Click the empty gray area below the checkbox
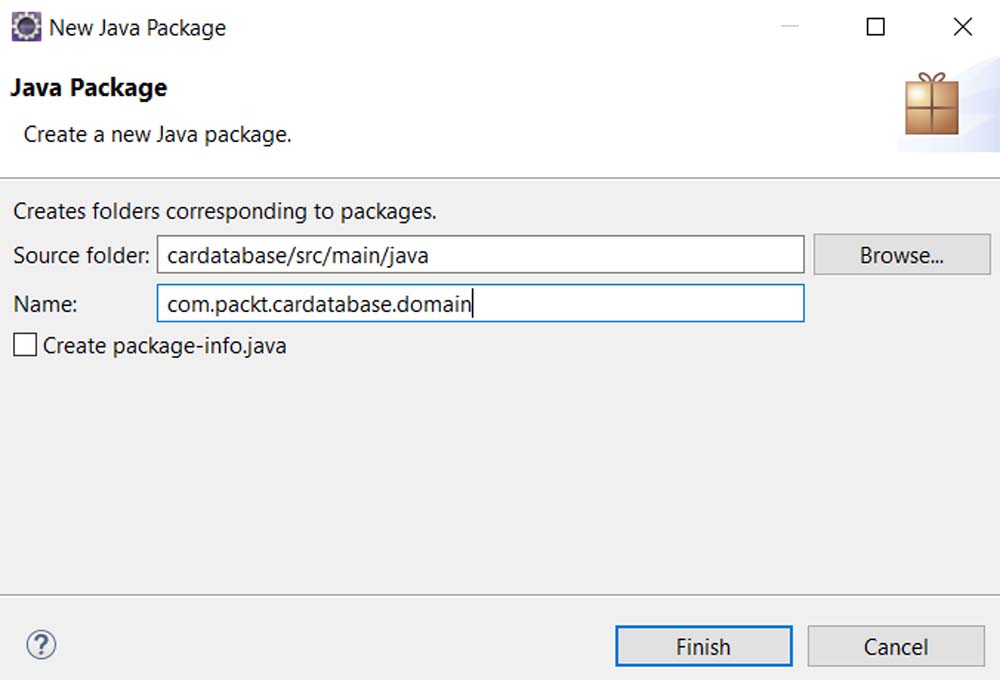The height and width of the screenshot is (680, 1000). click(500, 470)
